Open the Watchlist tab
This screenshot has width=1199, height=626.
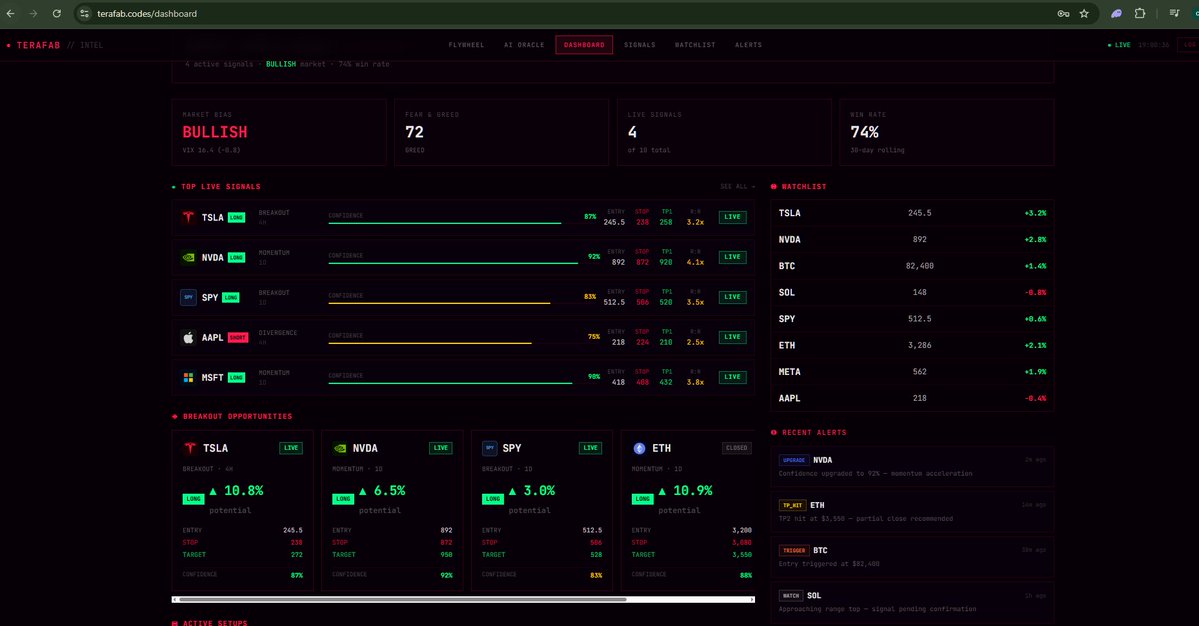coord(695,45)
